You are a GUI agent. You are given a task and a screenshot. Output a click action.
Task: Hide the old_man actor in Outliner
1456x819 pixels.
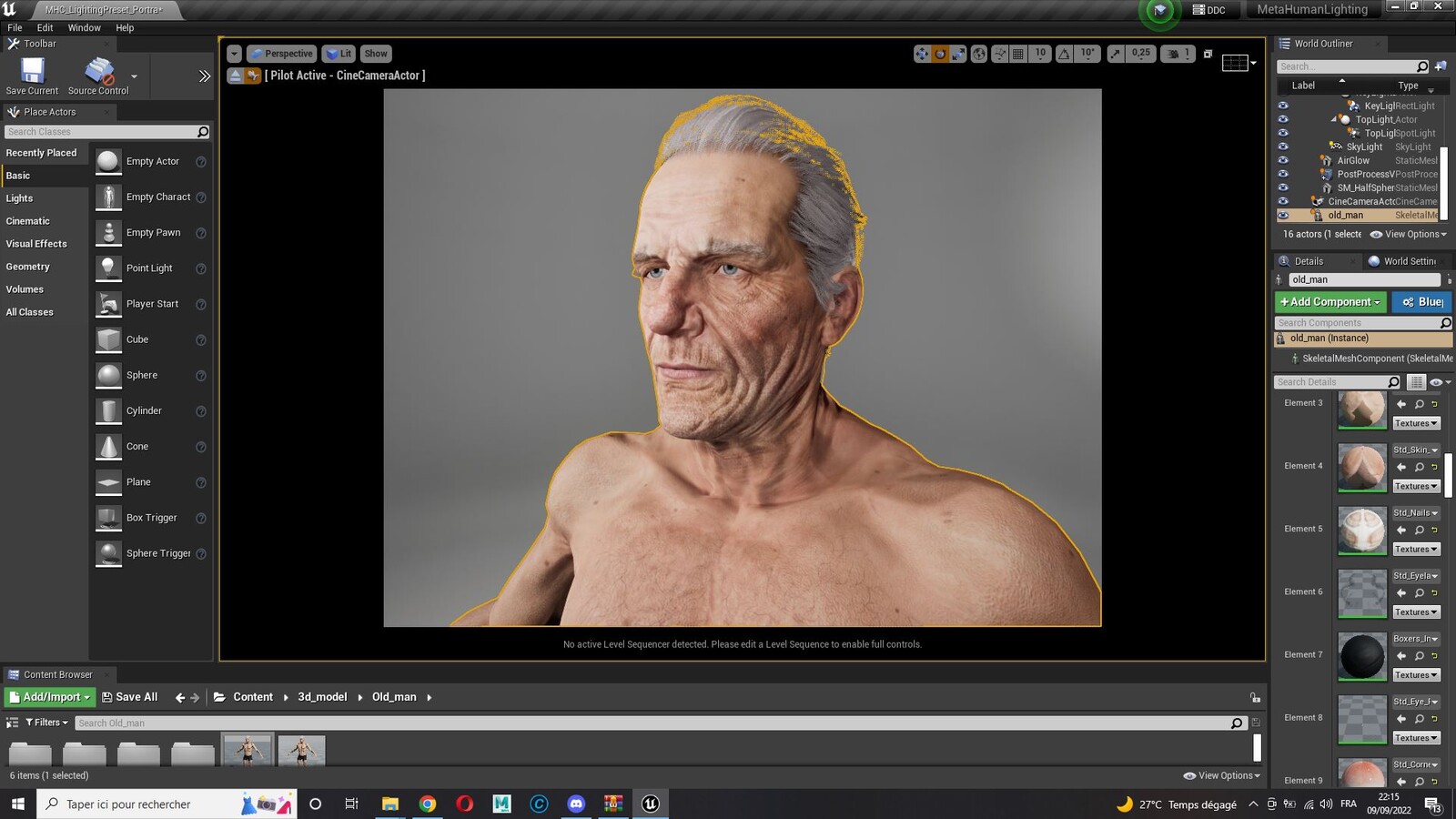click(x=1283, y=216)
